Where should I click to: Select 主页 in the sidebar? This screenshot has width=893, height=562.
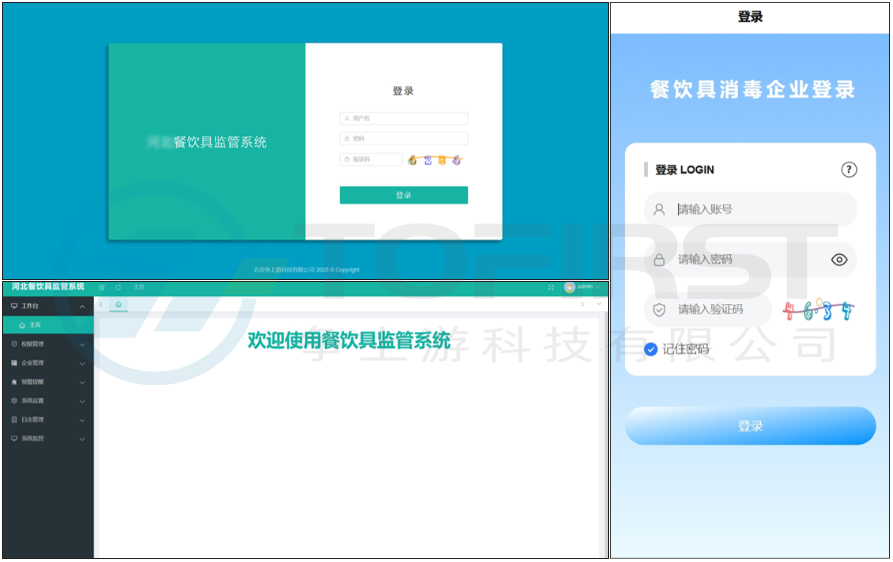[x=34, y=325]
